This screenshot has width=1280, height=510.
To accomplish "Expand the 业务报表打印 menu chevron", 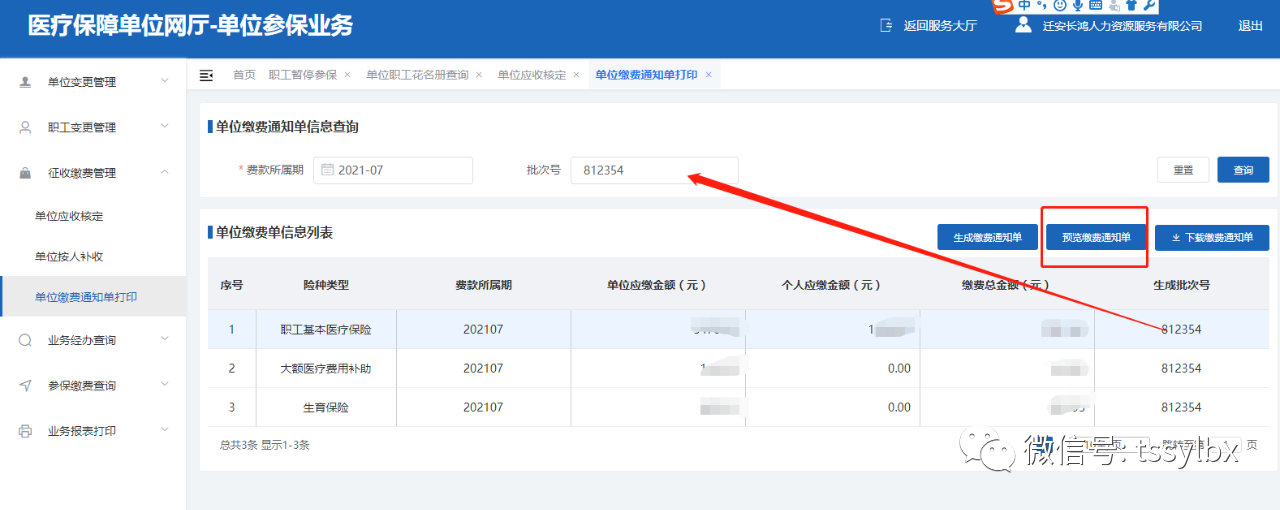I will 165,431.
